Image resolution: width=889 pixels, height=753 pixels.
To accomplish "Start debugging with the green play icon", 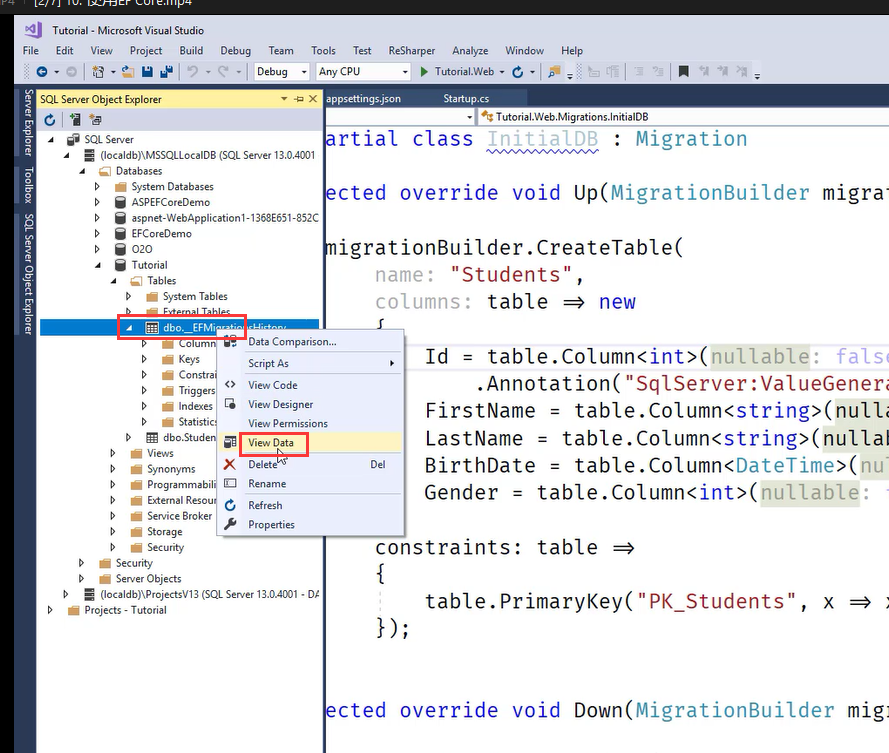I will 424,71.
